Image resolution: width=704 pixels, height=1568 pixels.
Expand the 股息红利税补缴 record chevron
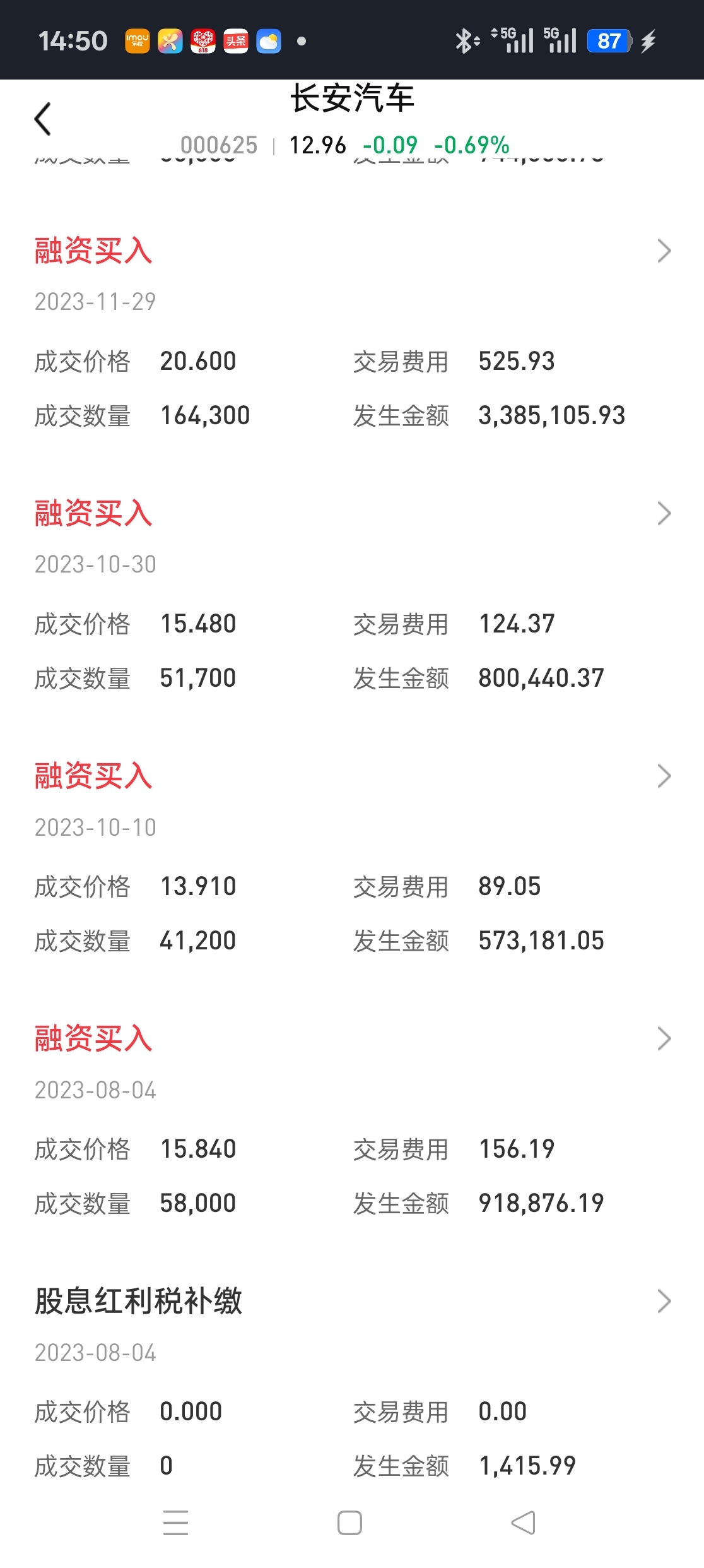664,1301
